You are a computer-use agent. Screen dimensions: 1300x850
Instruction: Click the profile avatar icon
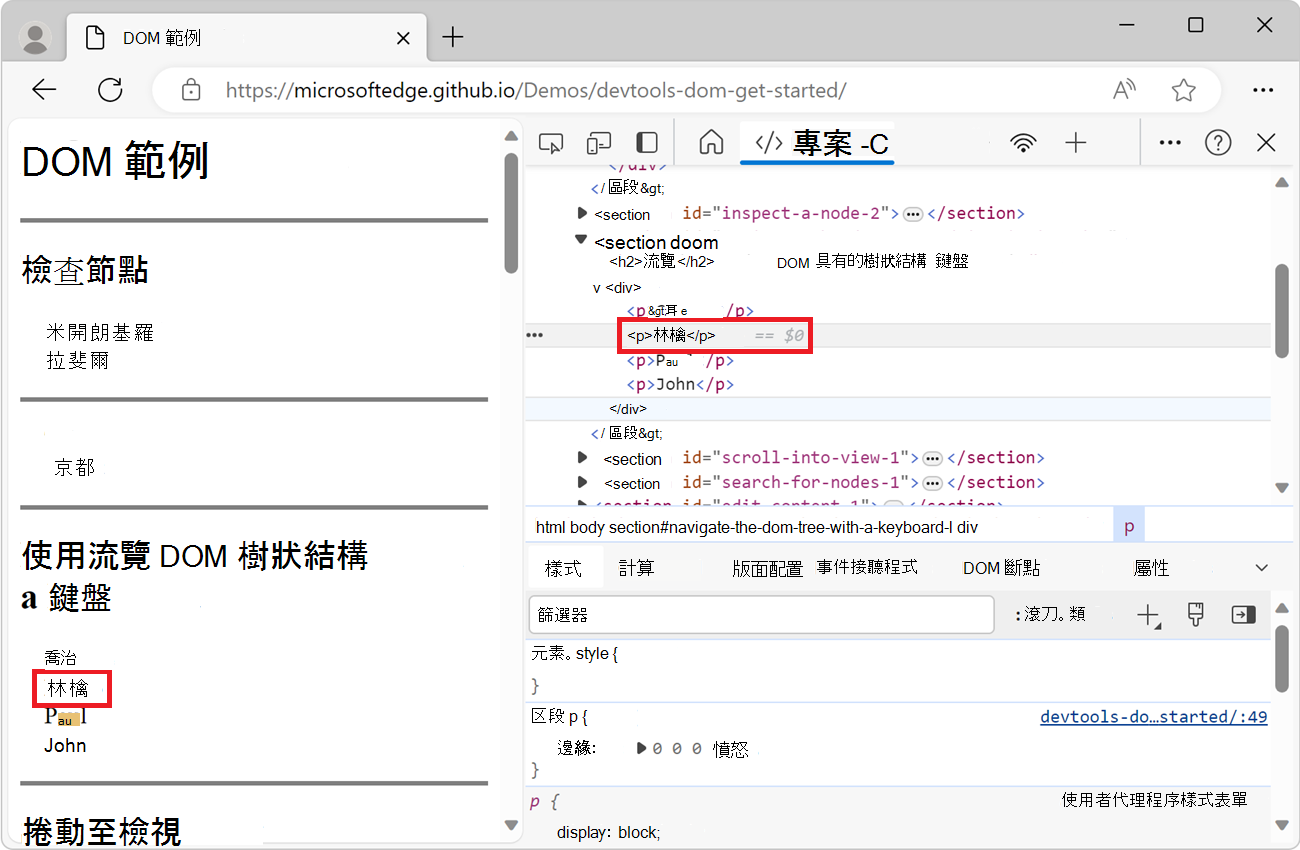[x=36, y=38]
